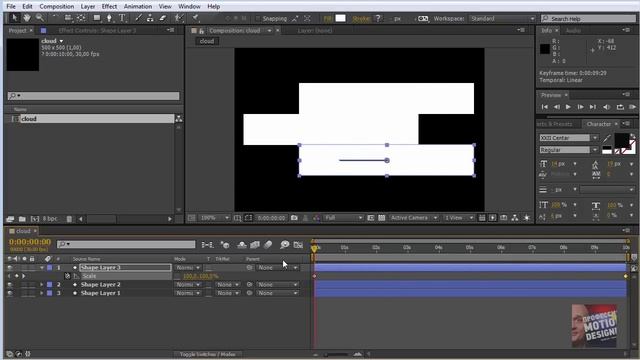Select the Type text tool

pyautogui.click(x=122, y=18)
